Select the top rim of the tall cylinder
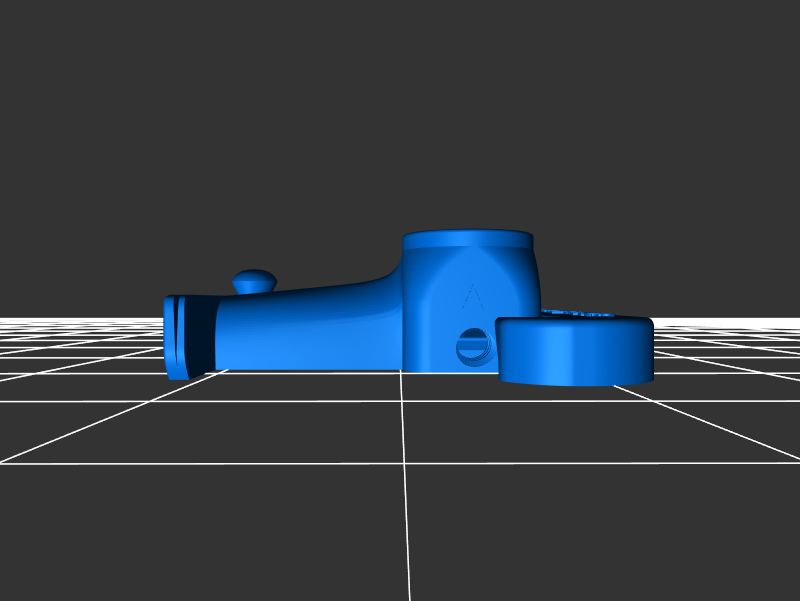The image size is (800, 601). point(467,239)
